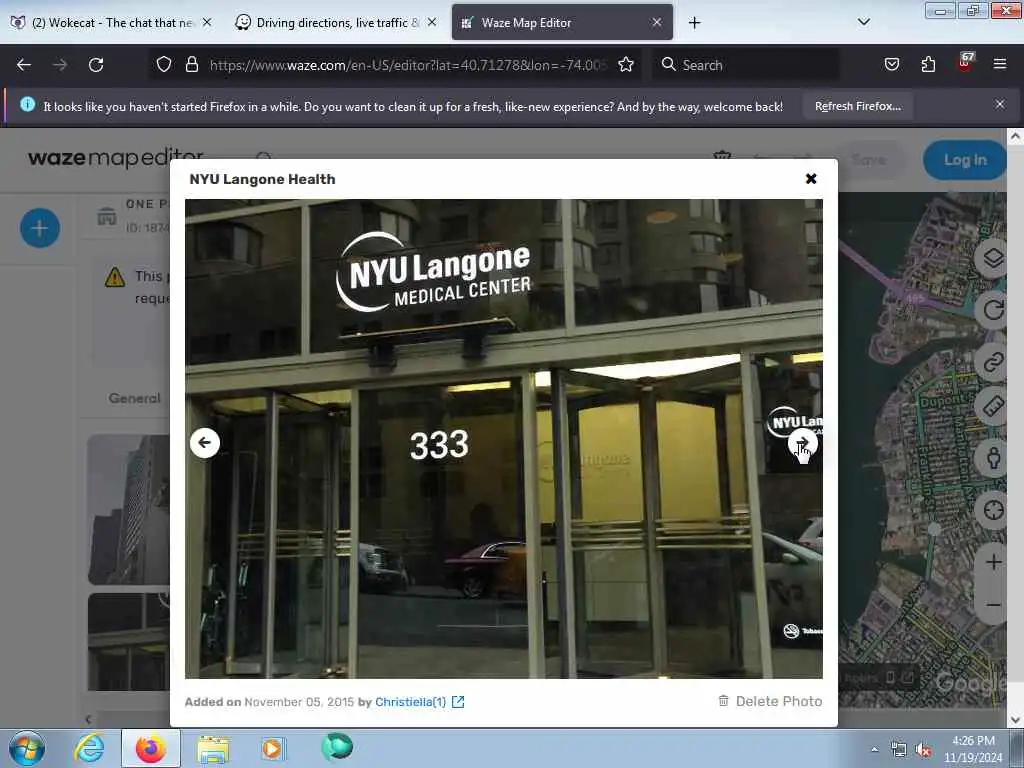Reload the current page
Viewport: 1024px width, 768px height.
96,65
